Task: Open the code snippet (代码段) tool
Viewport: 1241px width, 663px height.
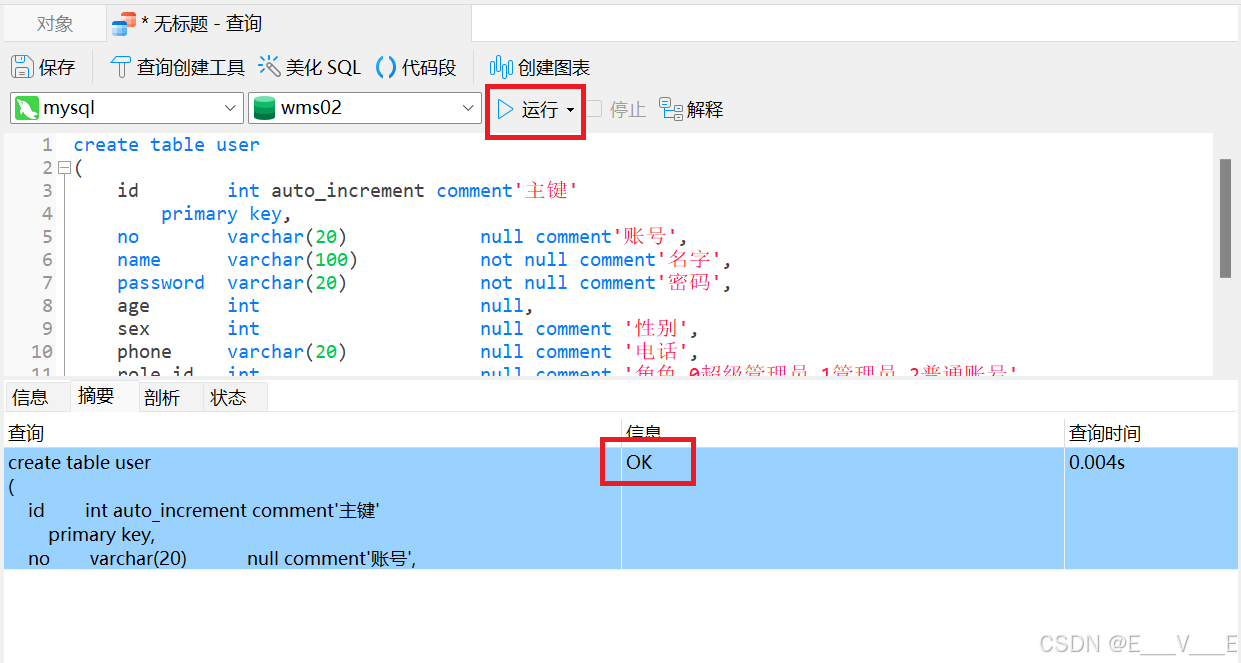Action: (416, 67)
